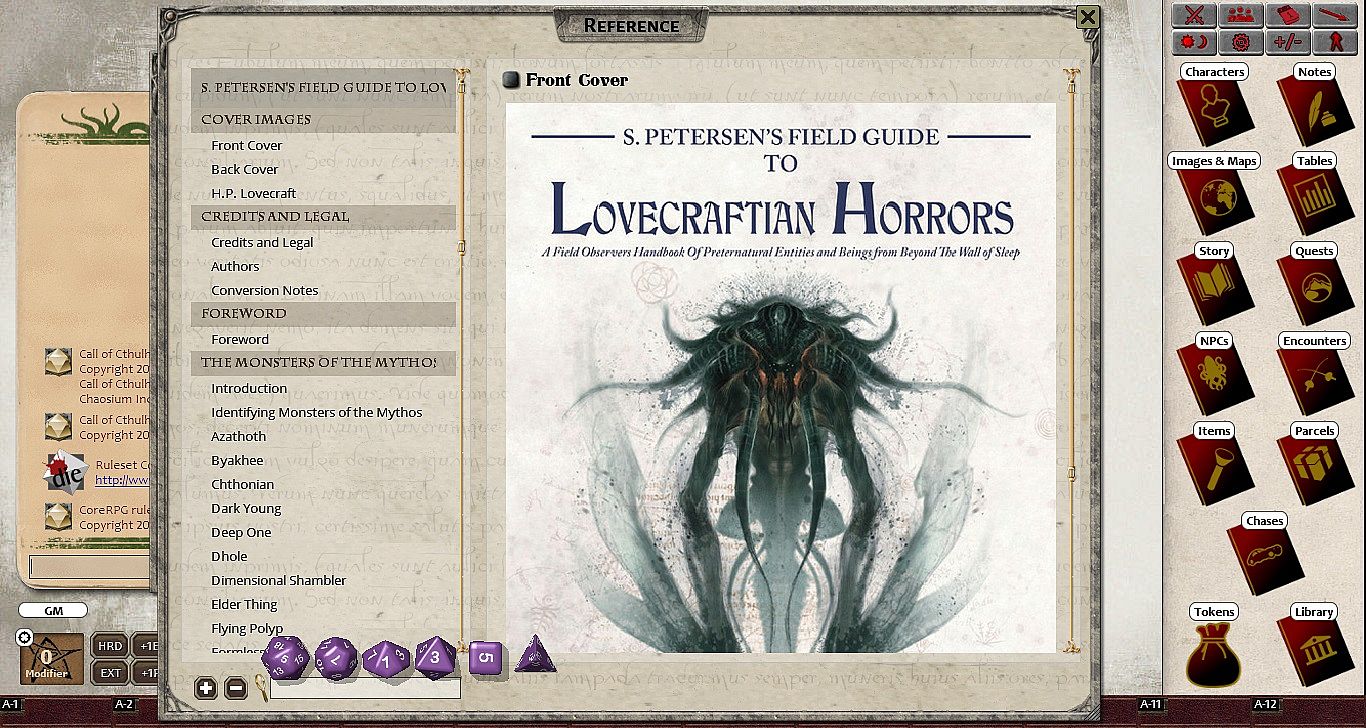Screen dimensions: 1366x728
Task: Close the Reference window
Action: [x=1088, y=17]
